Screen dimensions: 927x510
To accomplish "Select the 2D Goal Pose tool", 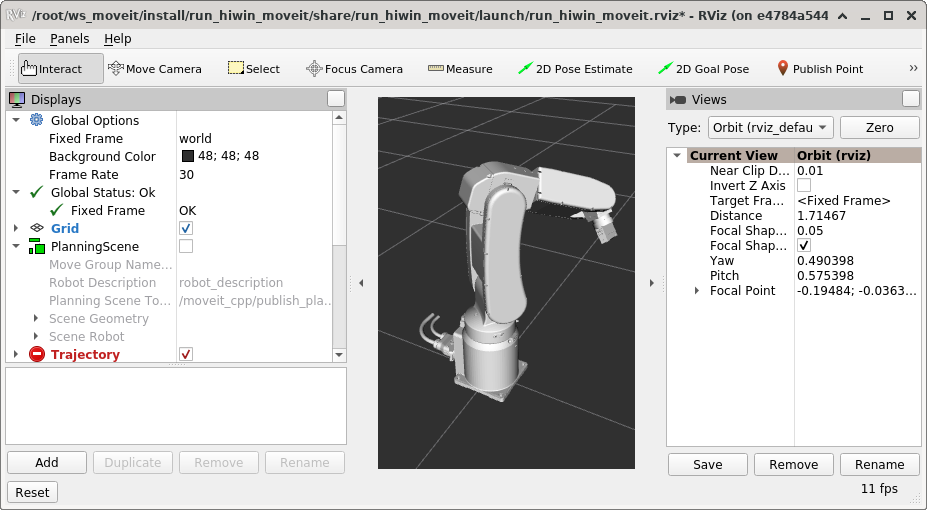I will click(x=703, y=69).
